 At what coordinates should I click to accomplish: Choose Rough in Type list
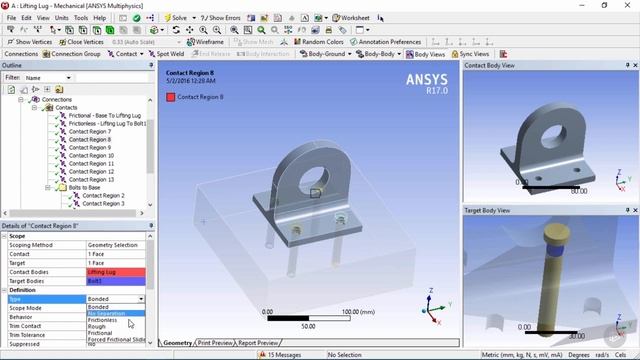pos(116,327)
